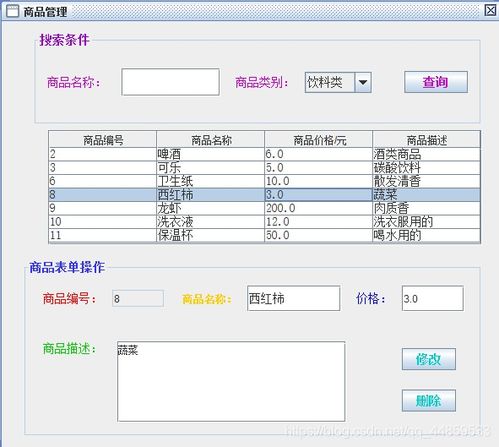Select the 饮料类 combo box

338,82
